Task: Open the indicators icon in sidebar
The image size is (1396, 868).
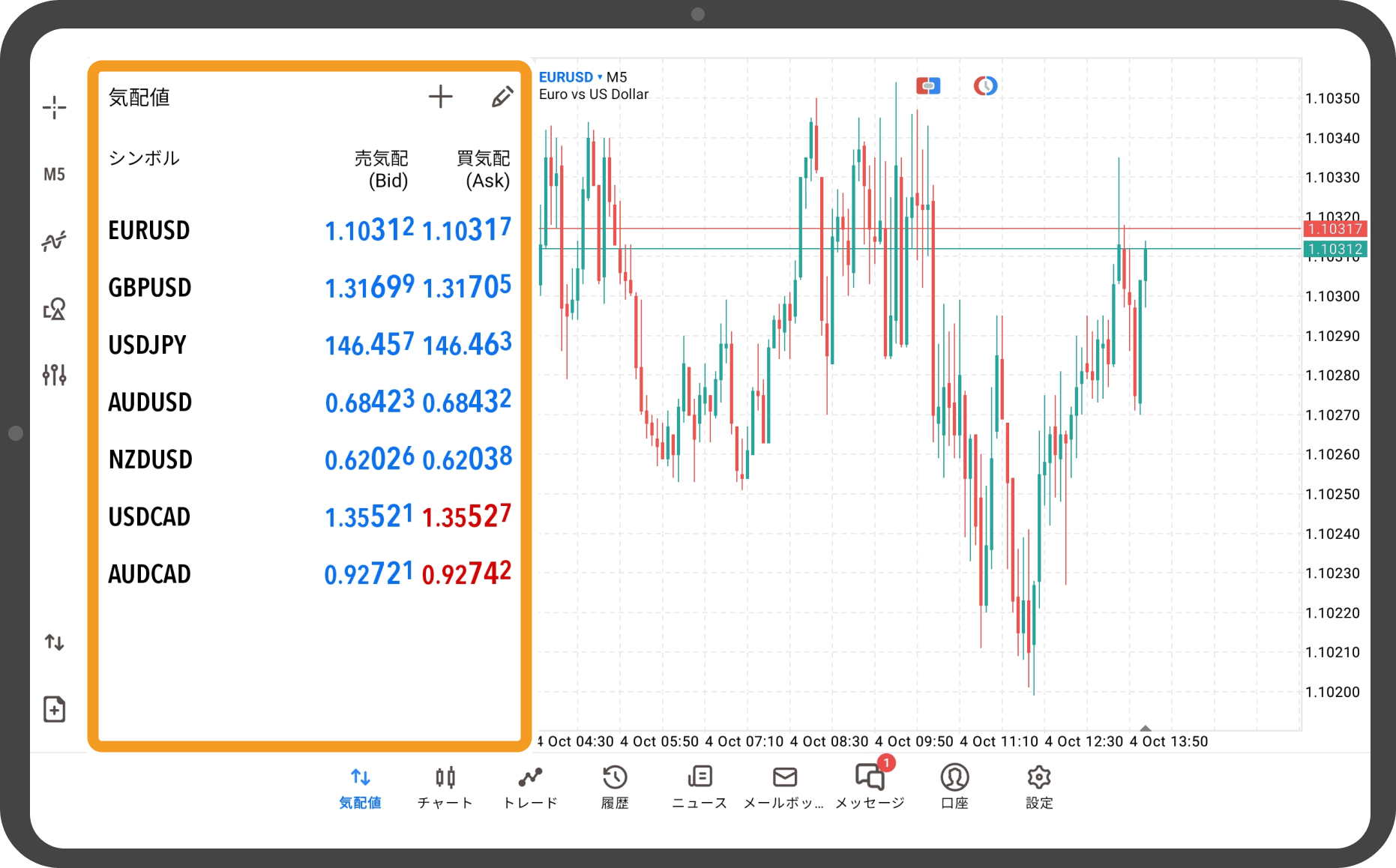Action: pyautogui.click(x=54, y=241)
